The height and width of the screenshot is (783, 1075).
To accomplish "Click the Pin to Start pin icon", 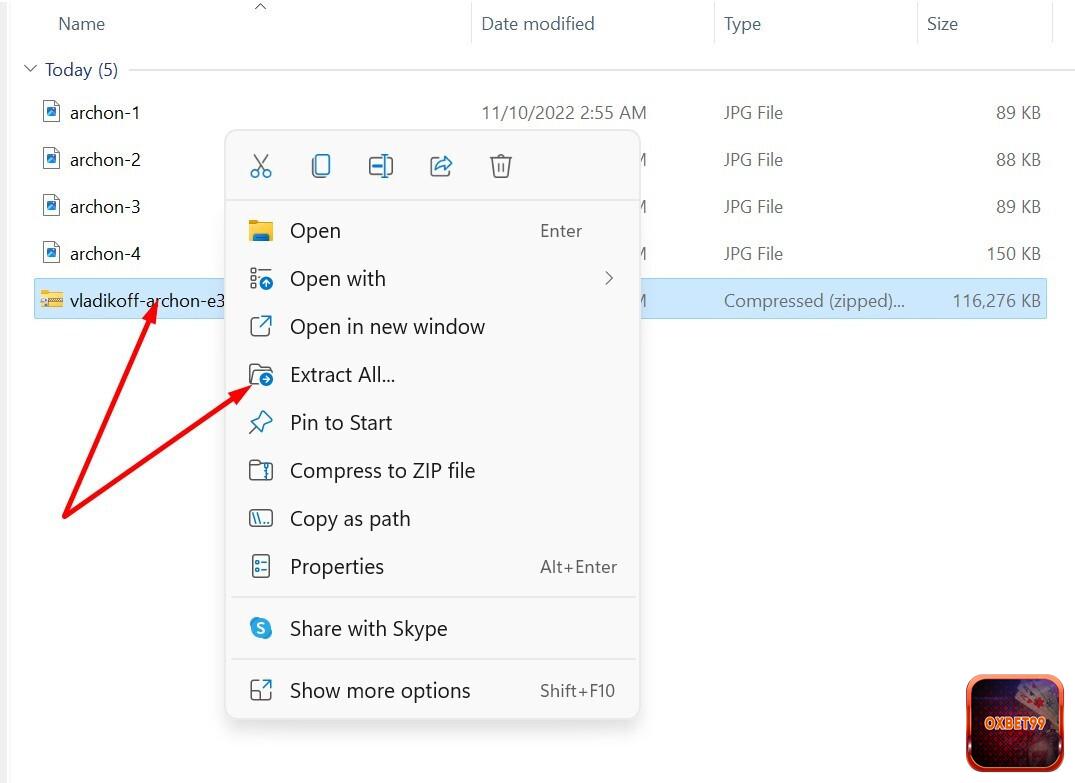I will point(261,422).
